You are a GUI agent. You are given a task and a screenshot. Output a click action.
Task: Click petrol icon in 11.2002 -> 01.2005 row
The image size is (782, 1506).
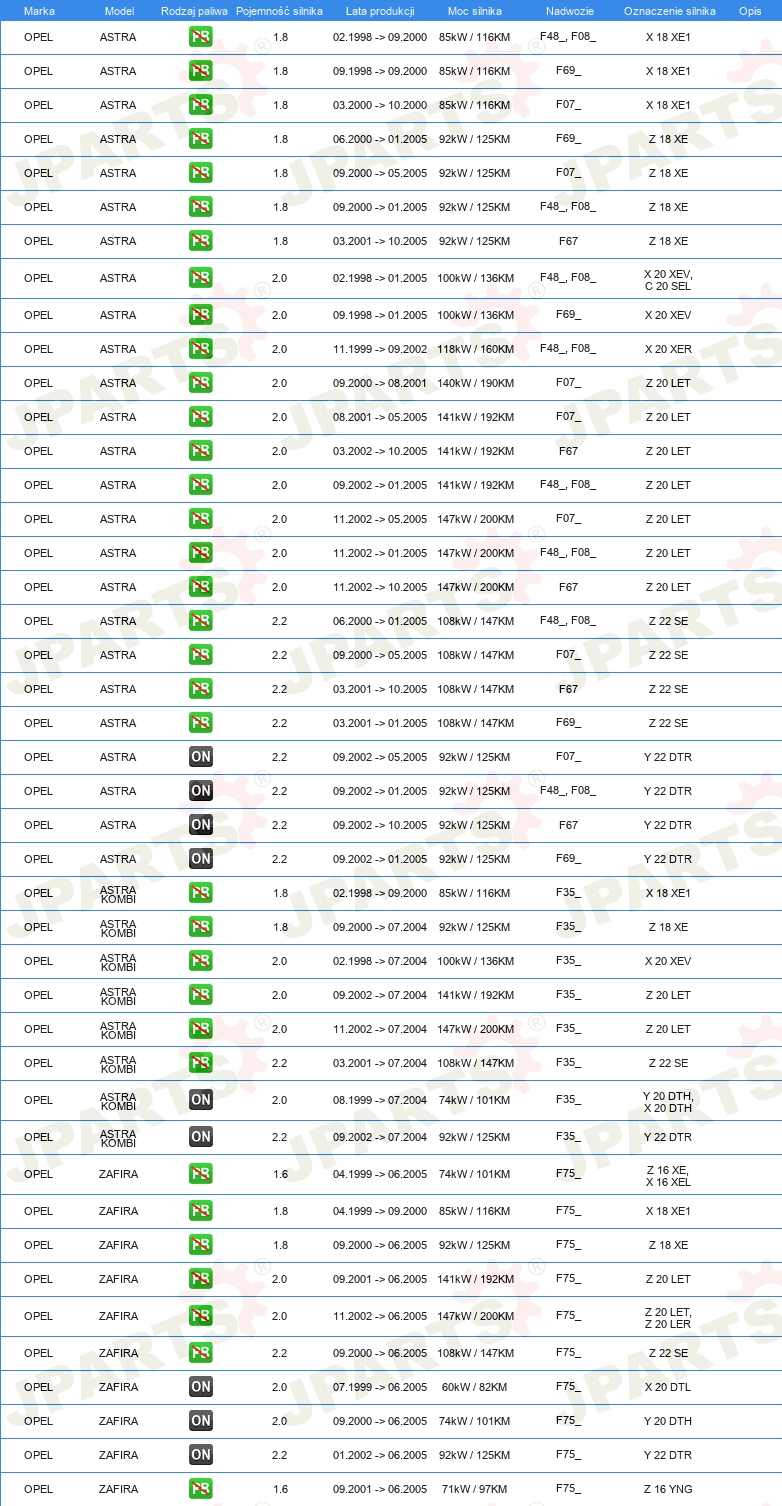pyautogui.click(x=200, y=553)
